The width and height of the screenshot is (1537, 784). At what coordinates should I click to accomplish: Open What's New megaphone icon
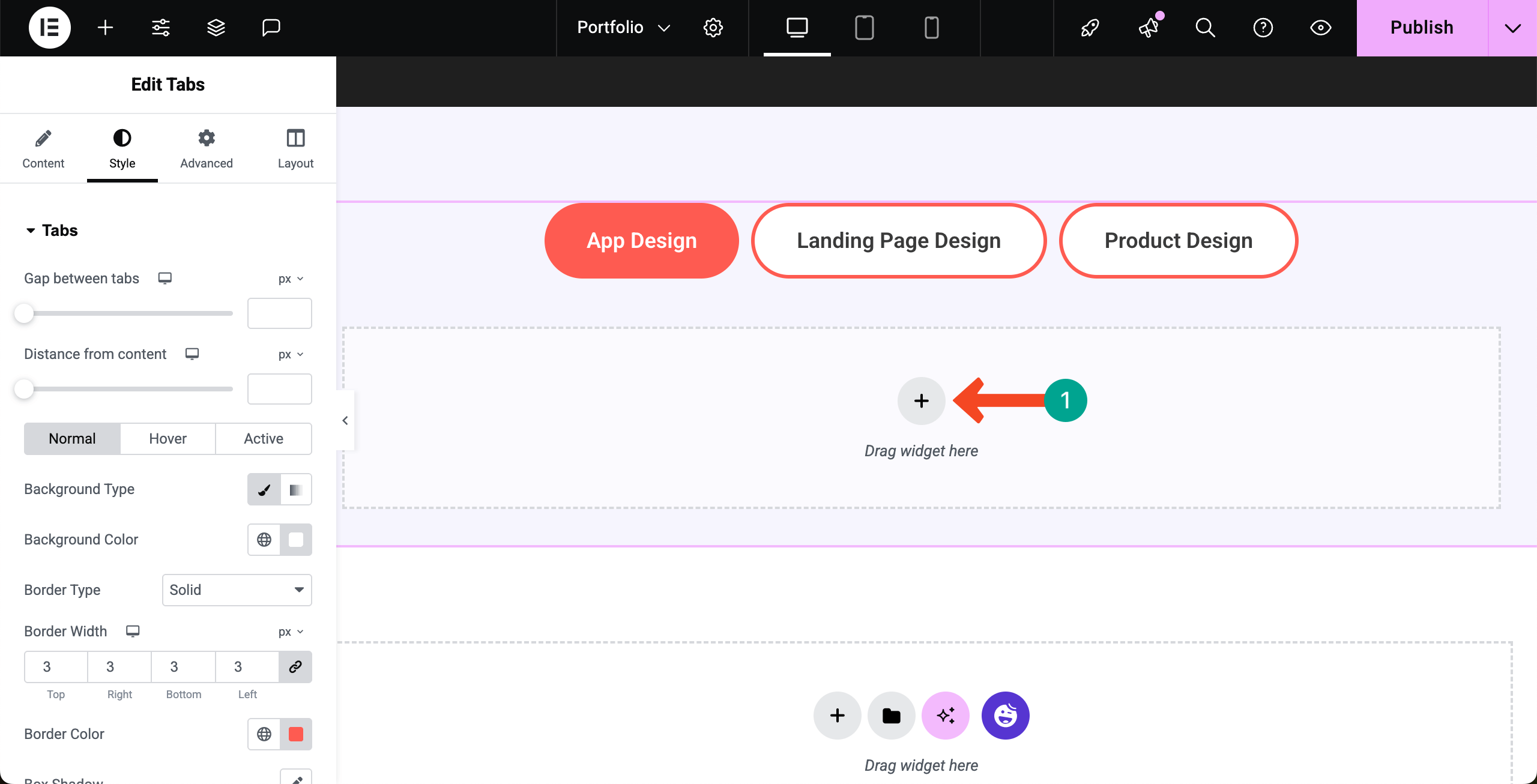(x=1148, y=28)
